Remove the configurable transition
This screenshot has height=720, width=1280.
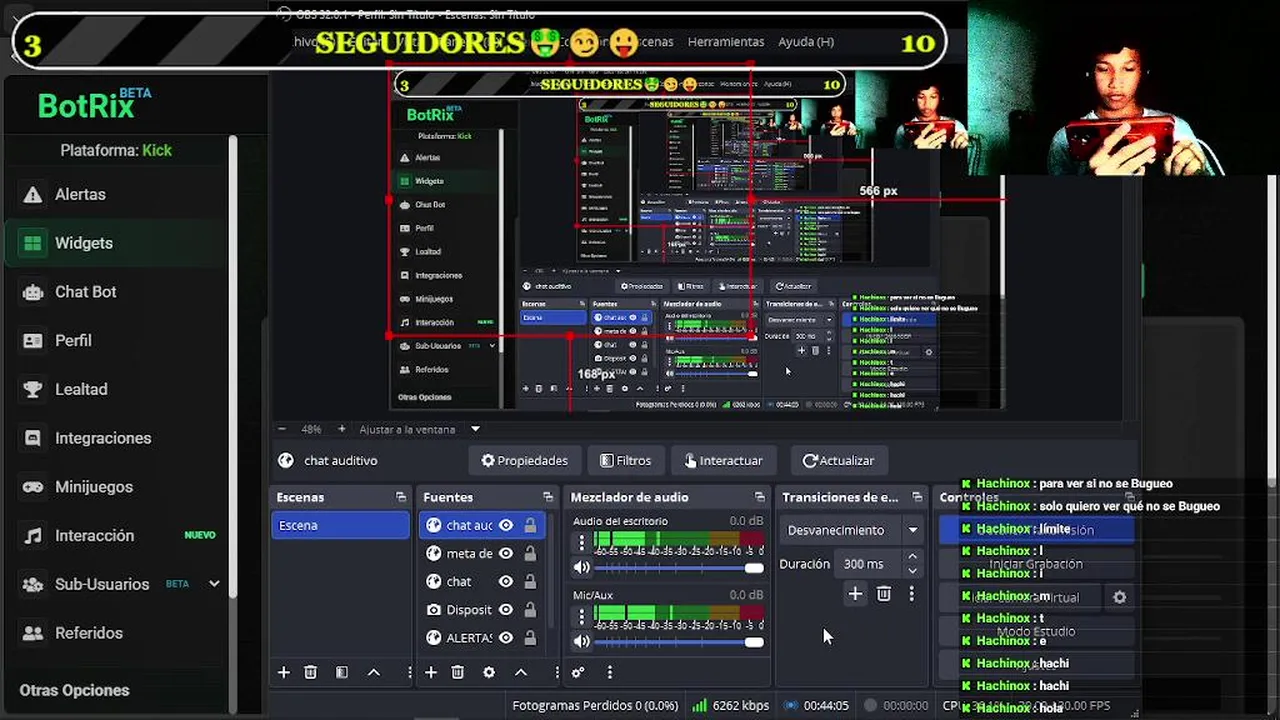pos(884,594)
